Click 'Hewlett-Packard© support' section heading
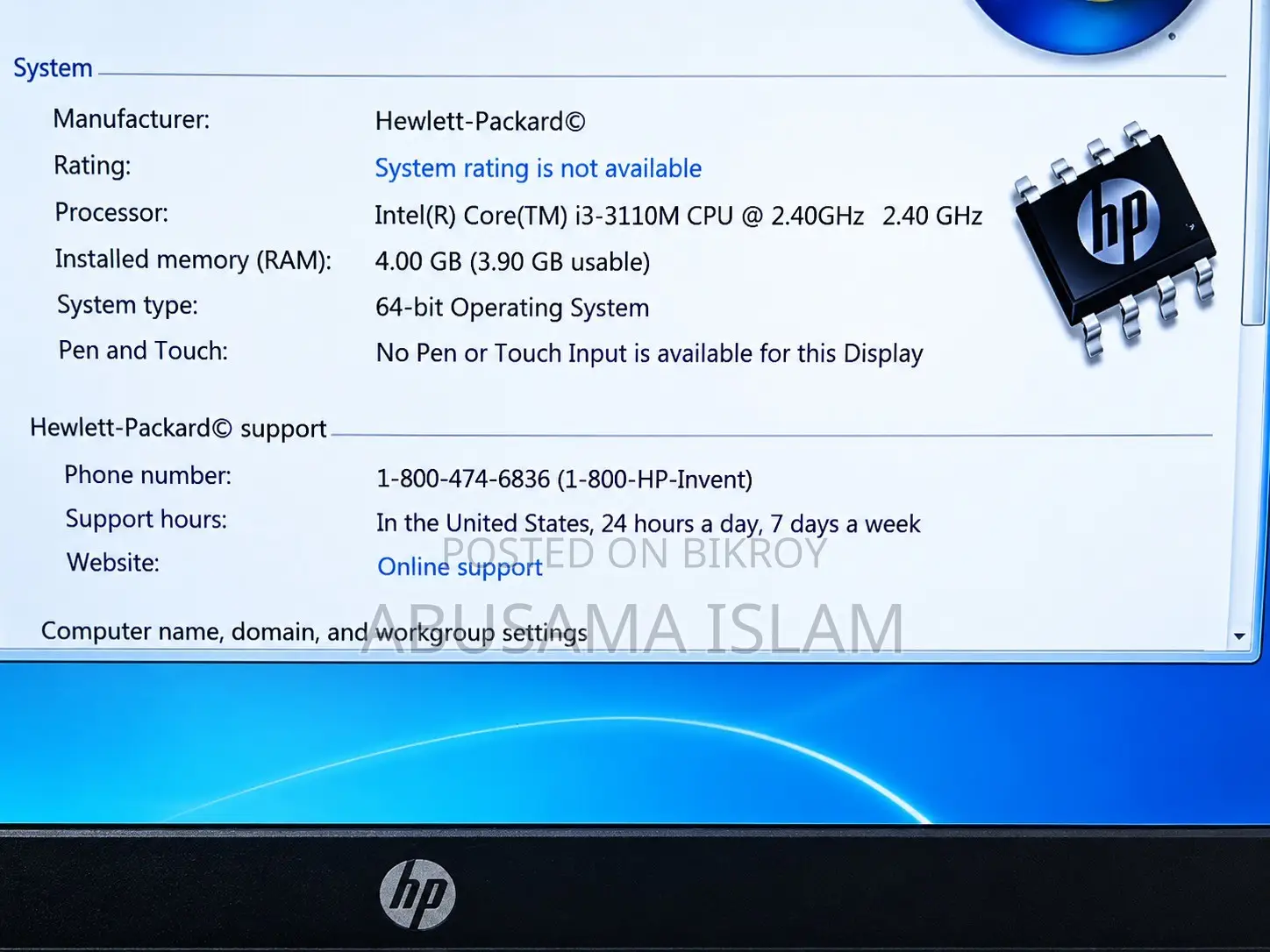The image size is (1270, 952). 178,429
